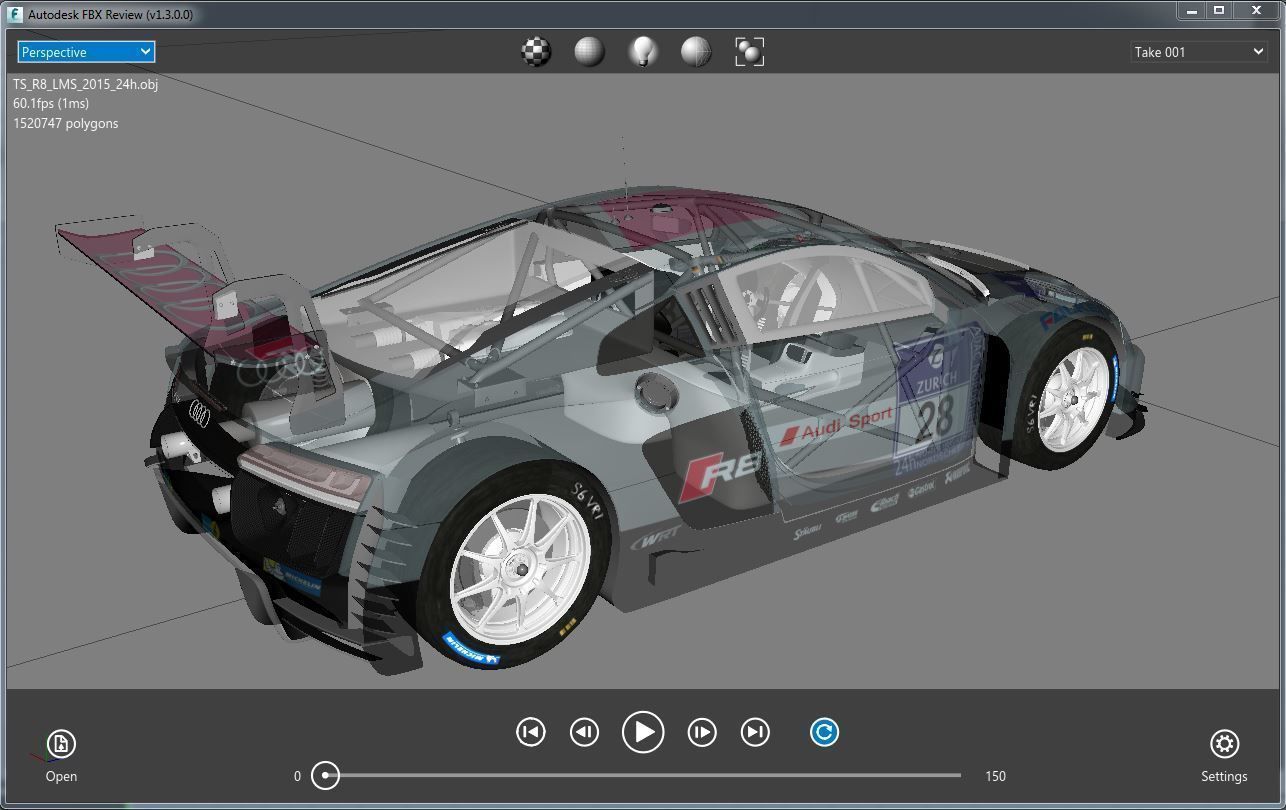Play the animation

coord(643,732)
